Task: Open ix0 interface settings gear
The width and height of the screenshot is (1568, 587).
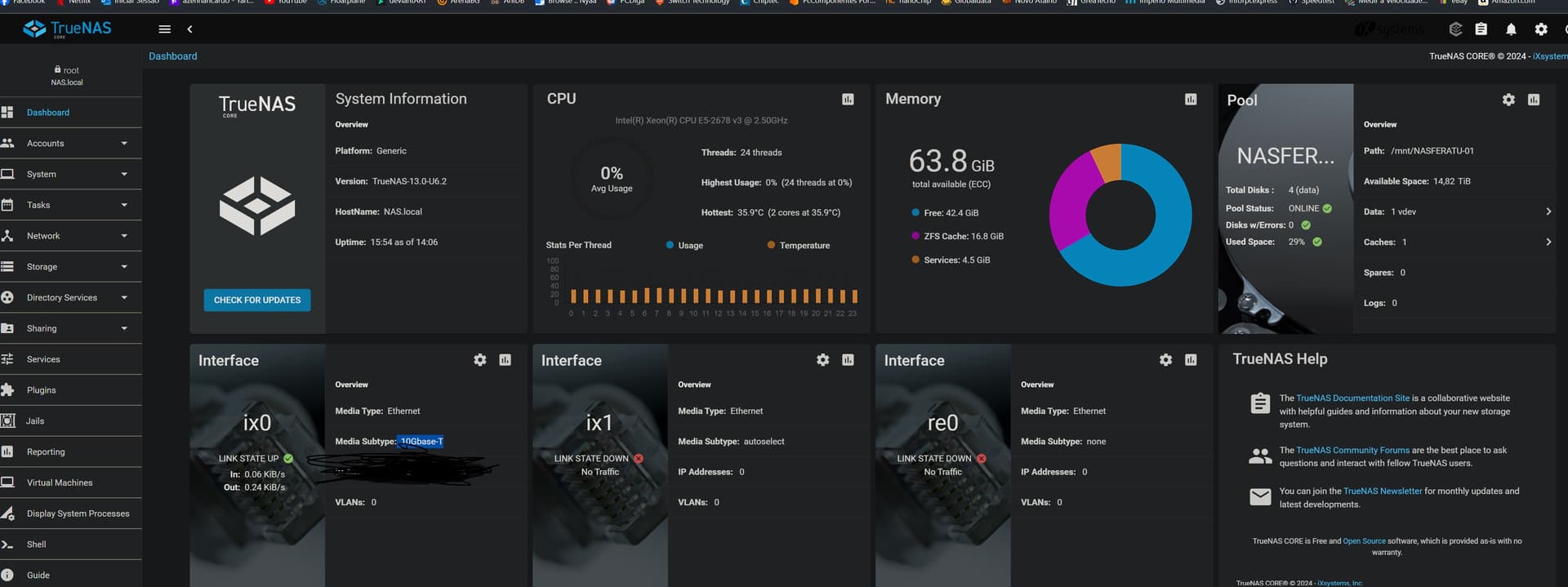Action: (480, 359)
